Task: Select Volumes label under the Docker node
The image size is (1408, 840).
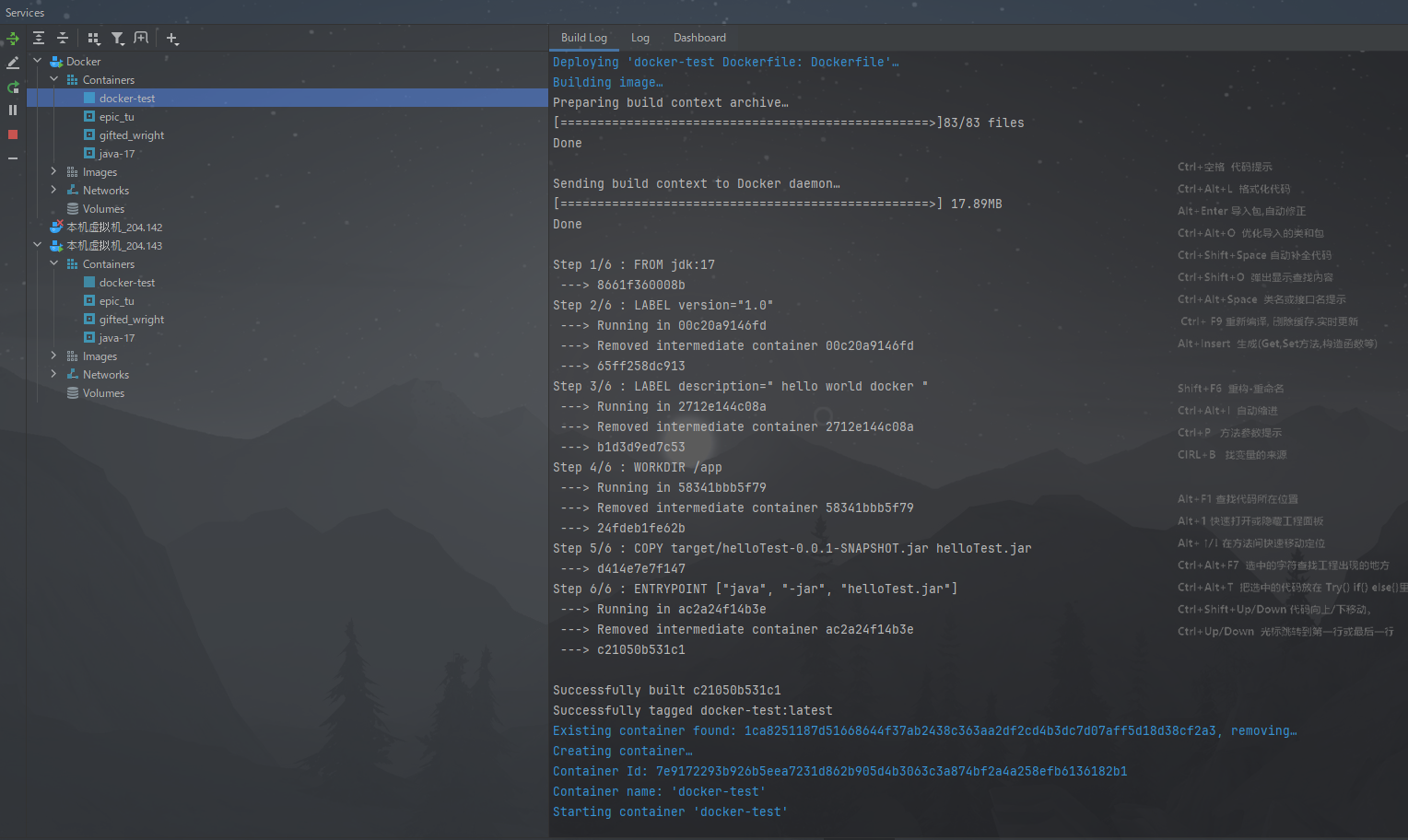Action: point(103,209)
